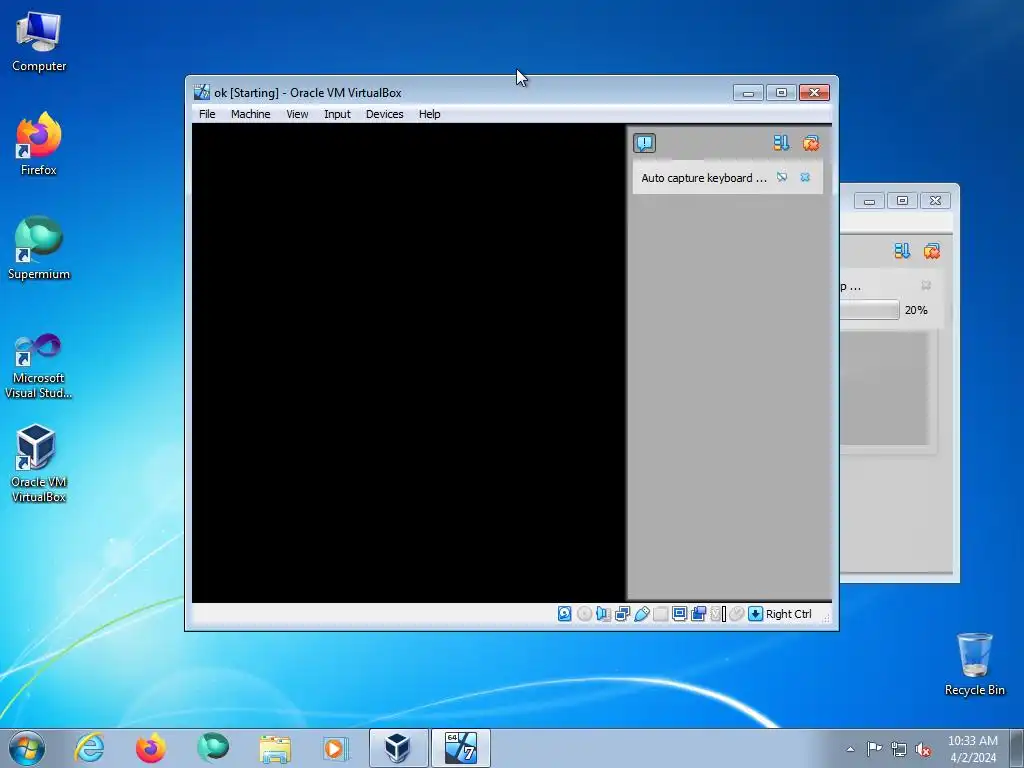
Task: Click the Action Center flag tray icon
Action: 874,749
